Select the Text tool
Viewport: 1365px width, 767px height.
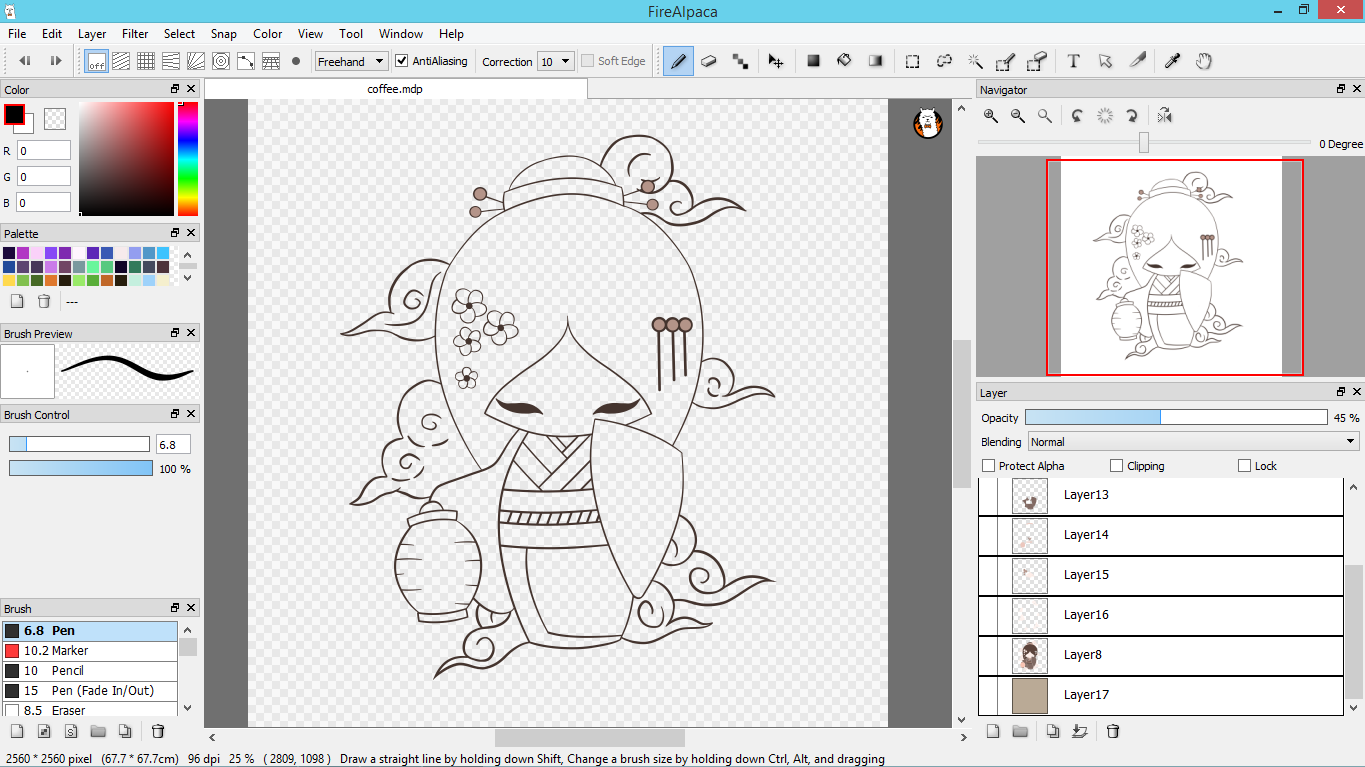point(1073,61)
